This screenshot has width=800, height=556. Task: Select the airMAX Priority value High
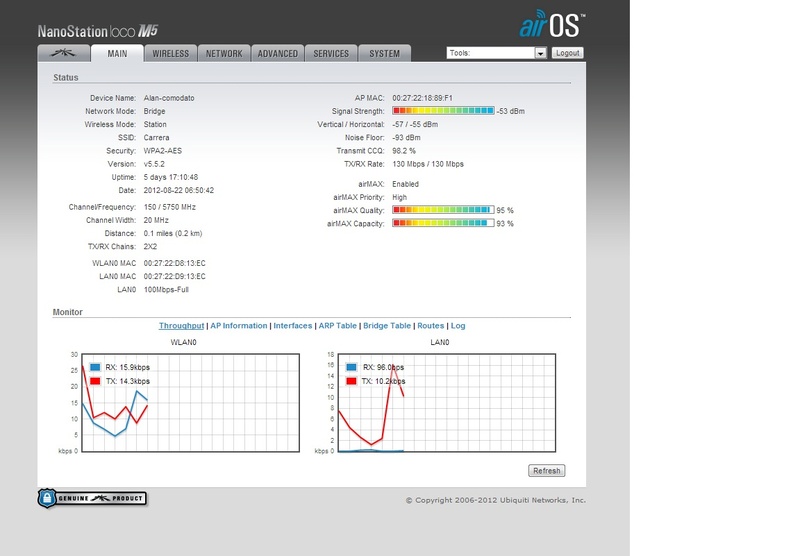tap(399, 197)
